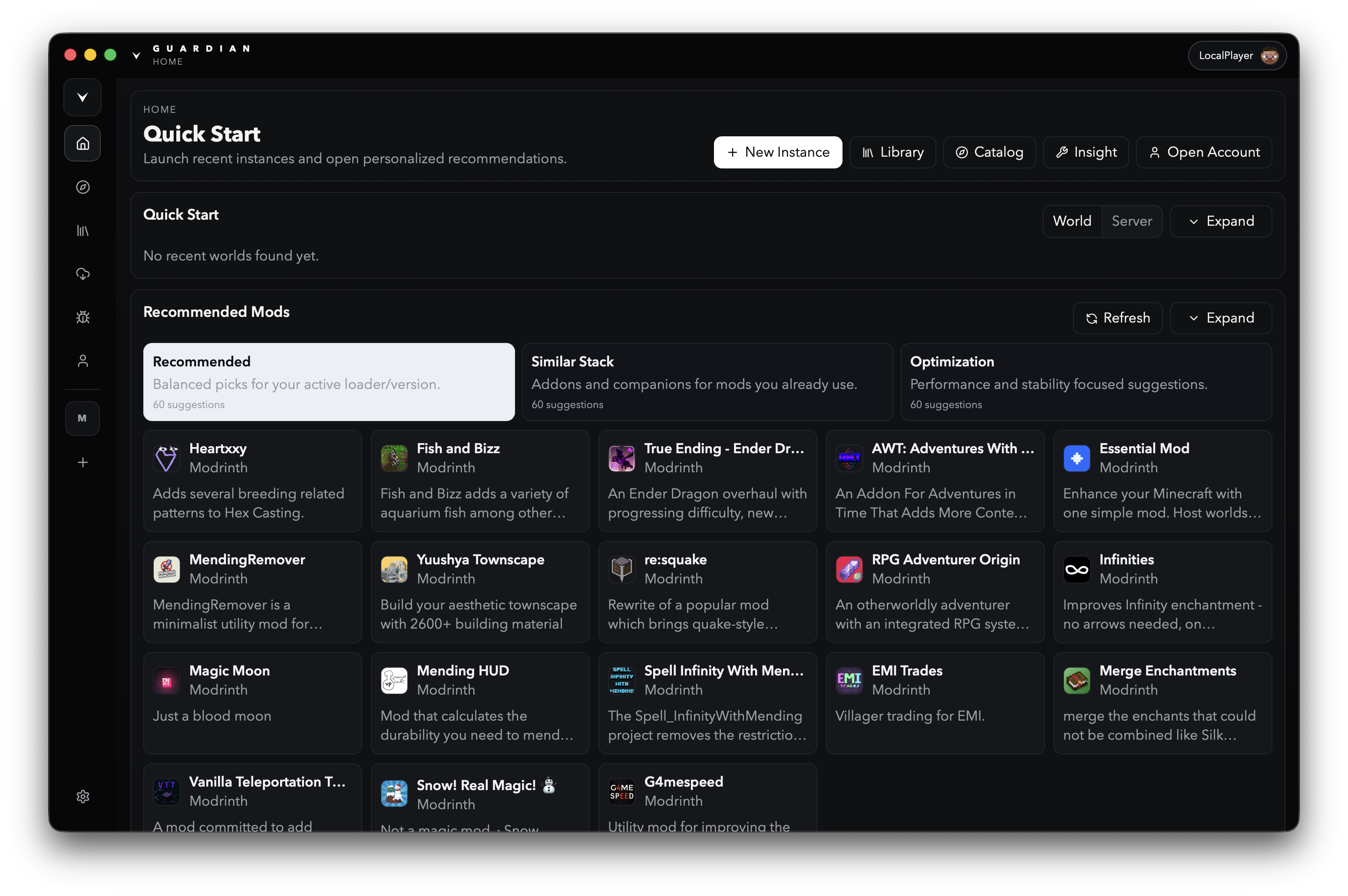Open the Library button in the header
Screen dimensions: 1348x896
(x=892, y=152)
